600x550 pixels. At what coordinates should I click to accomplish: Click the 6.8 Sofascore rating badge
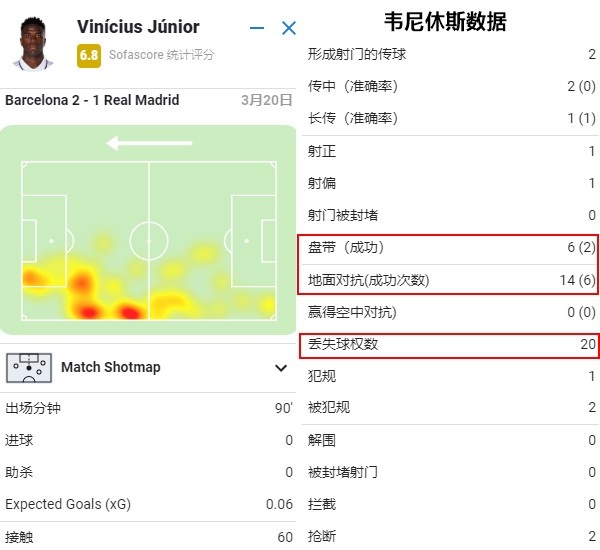pos(89,56)
